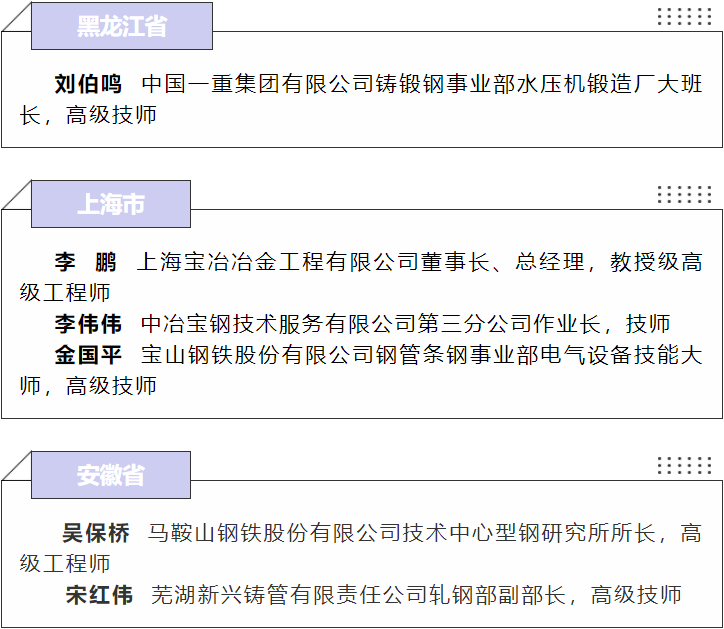Click the name 李伟伟
This screenshot has height=629, width=724.
[88, 324]
